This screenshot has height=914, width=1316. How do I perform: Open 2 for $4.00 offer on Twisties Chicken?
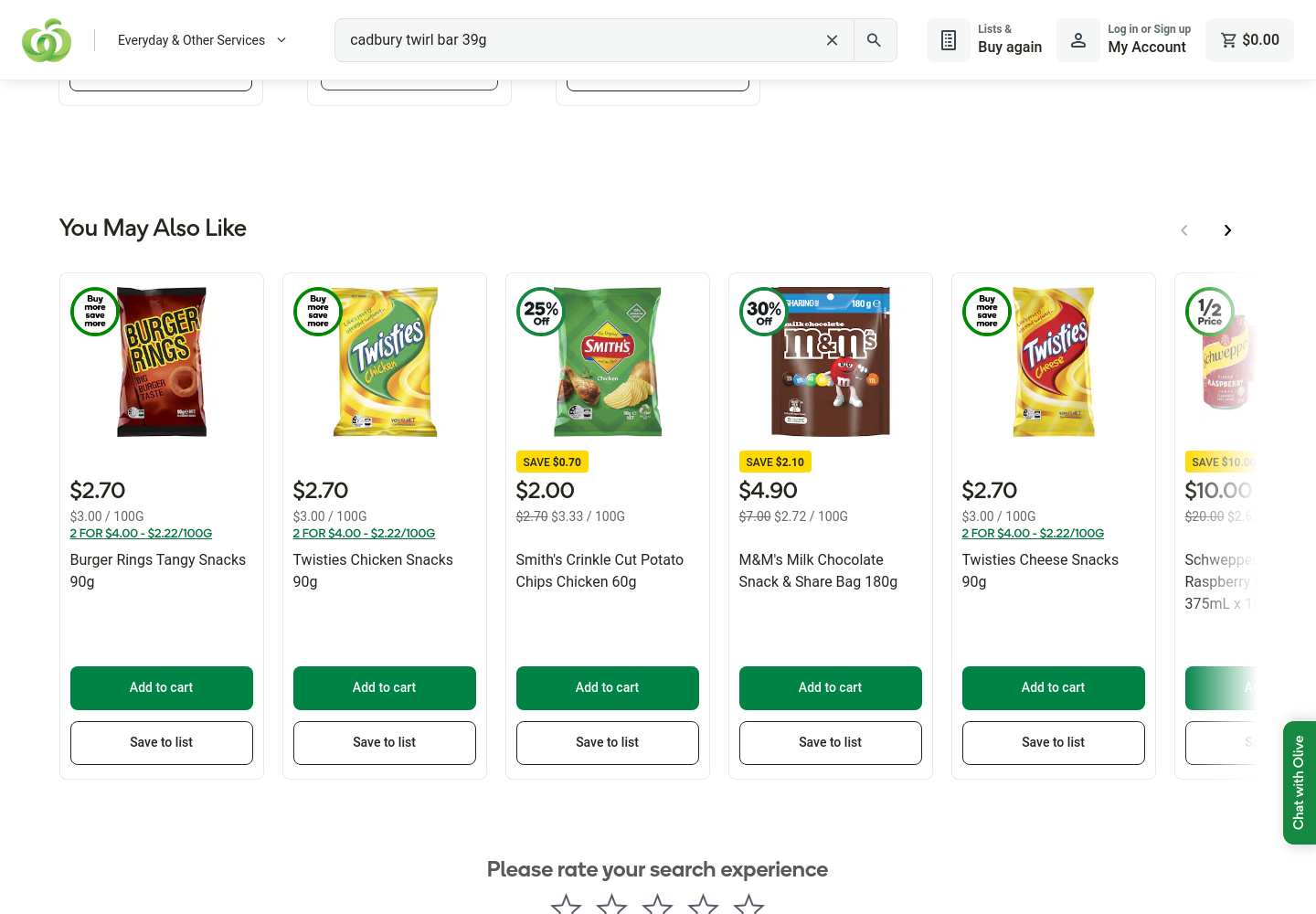tap(364, 533)
